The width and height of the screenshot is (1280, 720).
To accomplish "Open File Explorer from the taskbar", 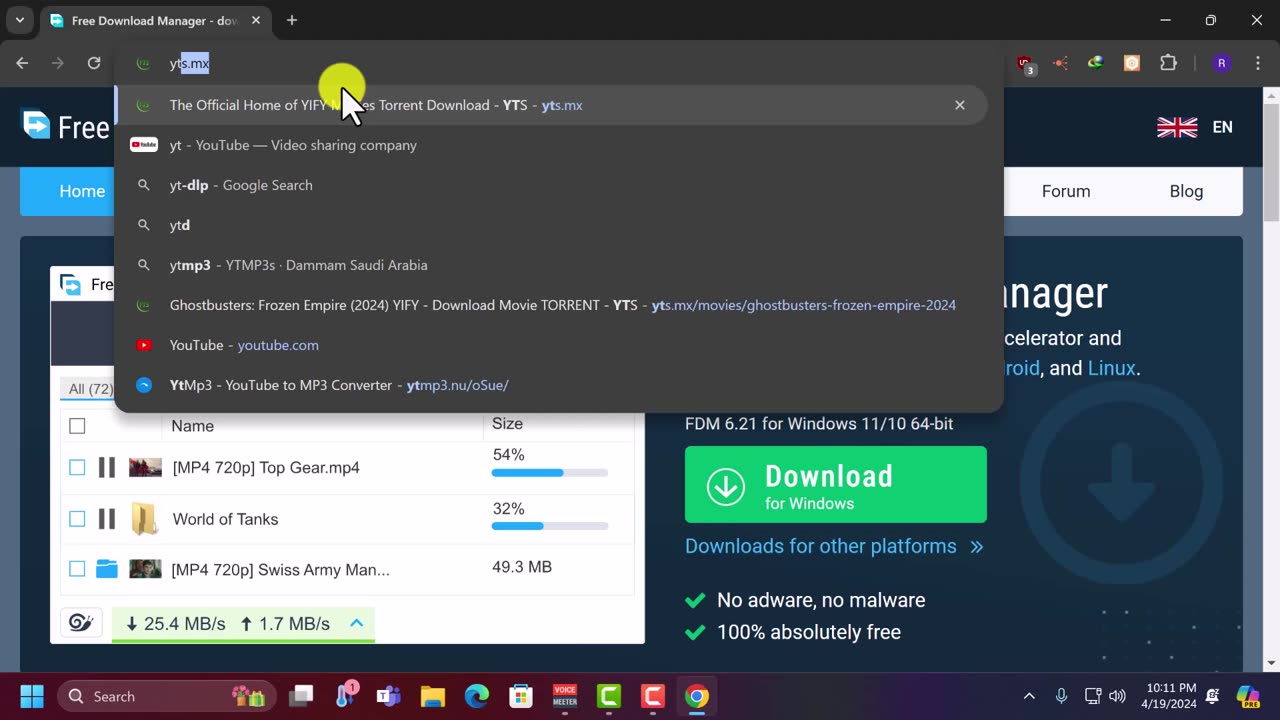I will coord(433,696).
